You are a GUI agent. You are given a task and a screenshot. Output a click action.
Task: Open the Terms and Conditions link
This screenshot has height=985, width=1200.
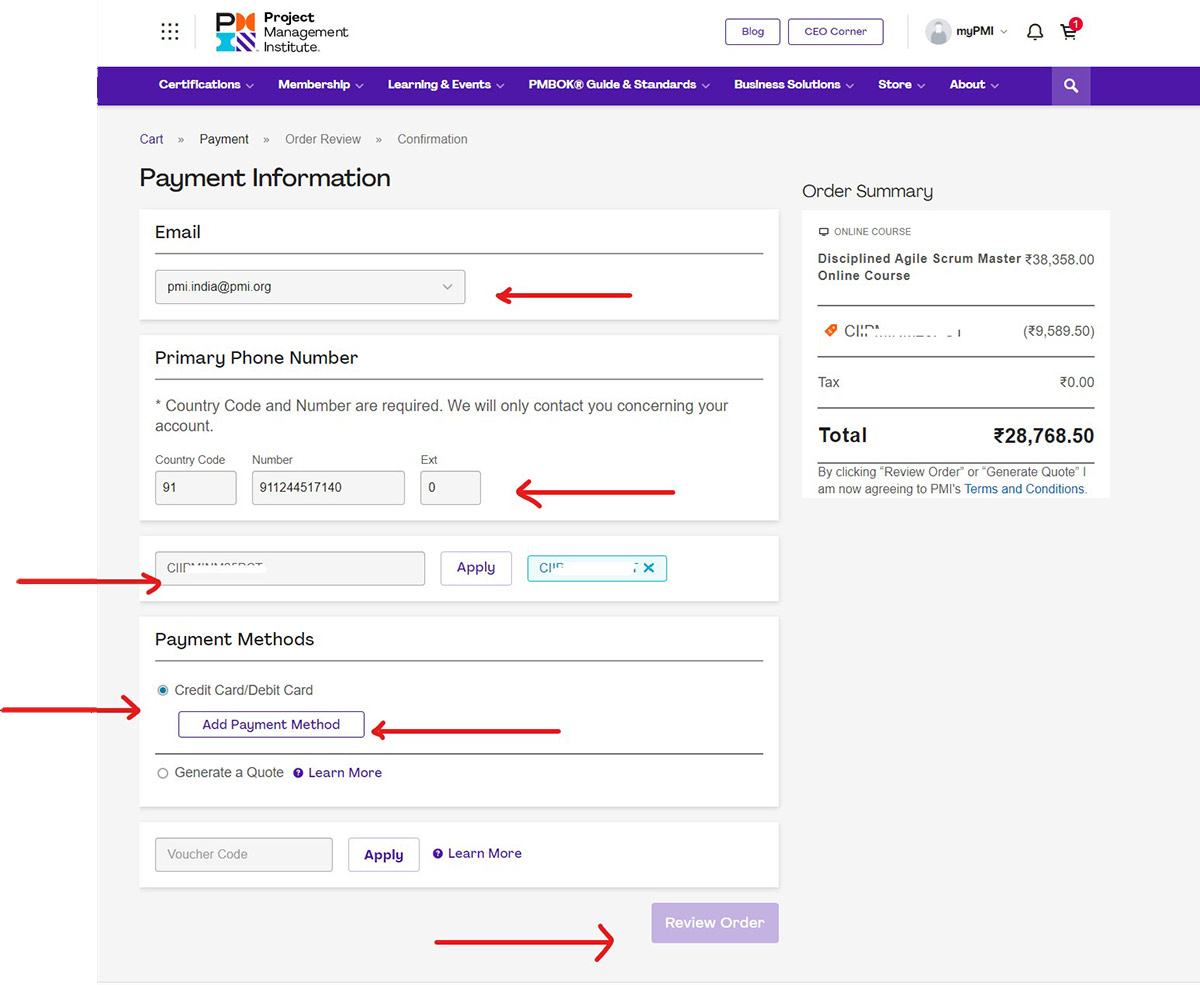[x=1024, y=489]
